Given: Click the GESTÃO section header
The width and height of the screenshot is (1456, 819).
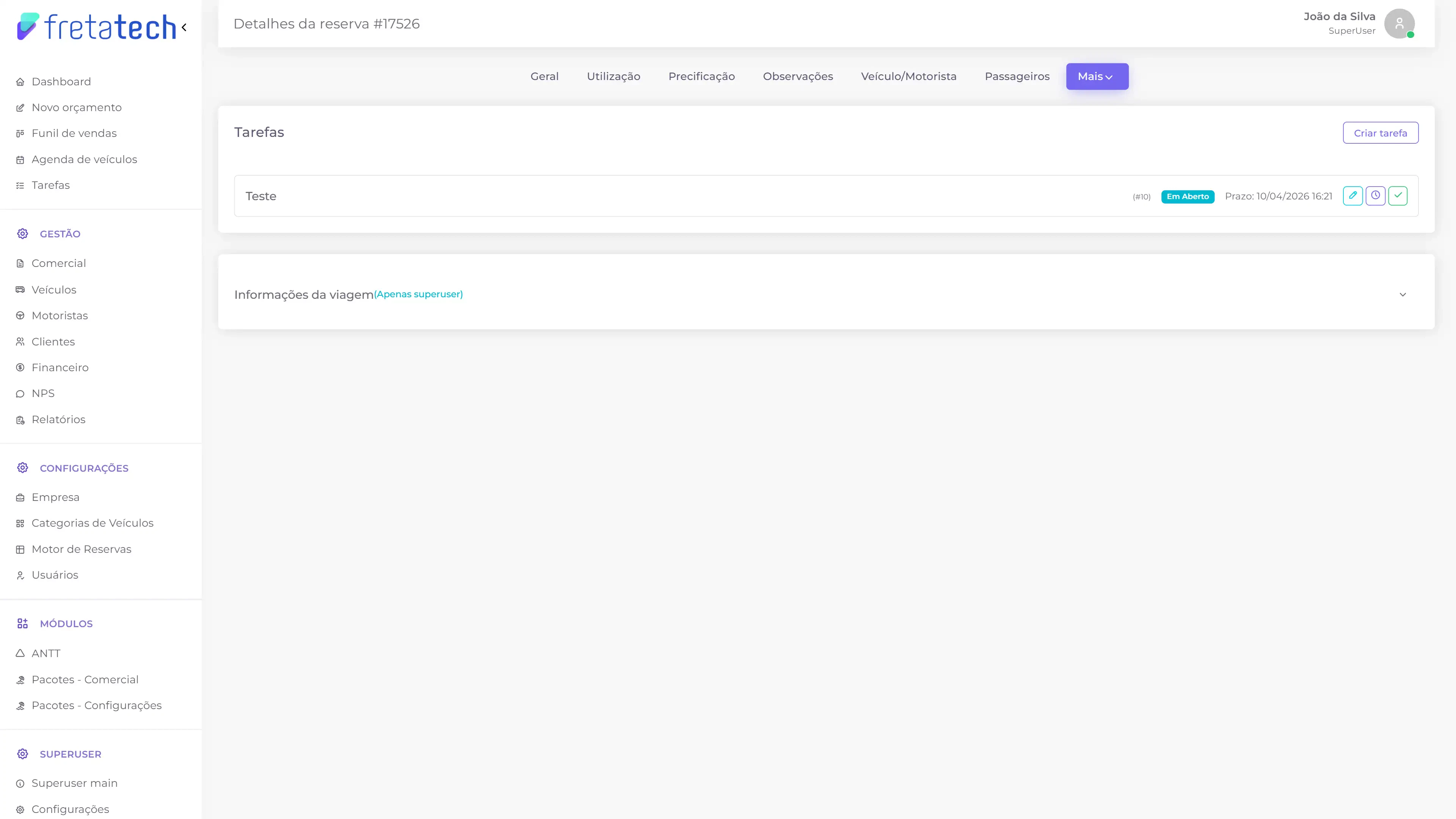Looking at the screenshot, I should [x=60, y=234].
